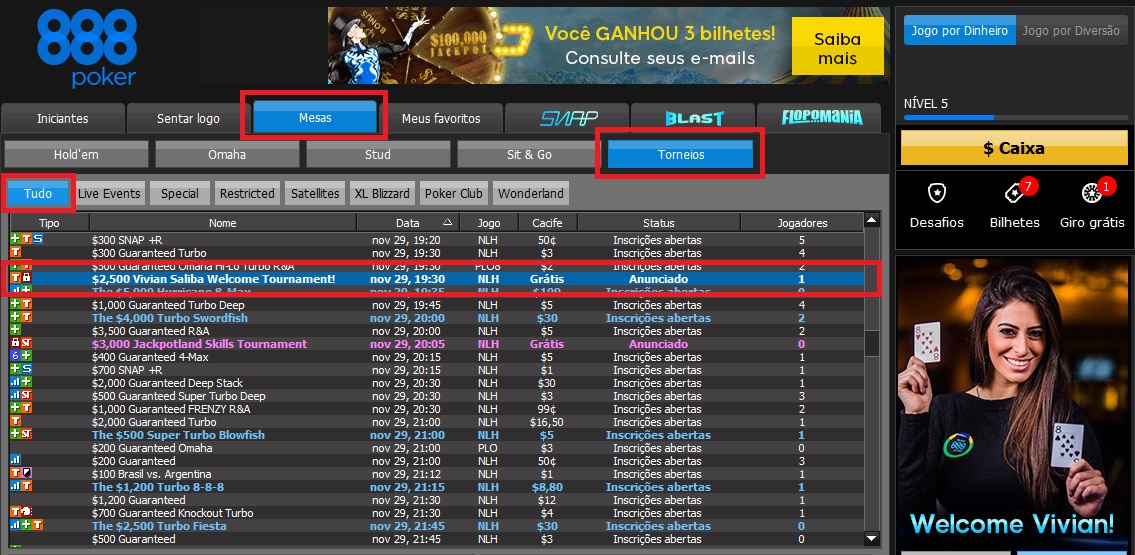Filter by Live Events
The image size is (1135, 555).
pyautogui.click(x=109, y=193)
